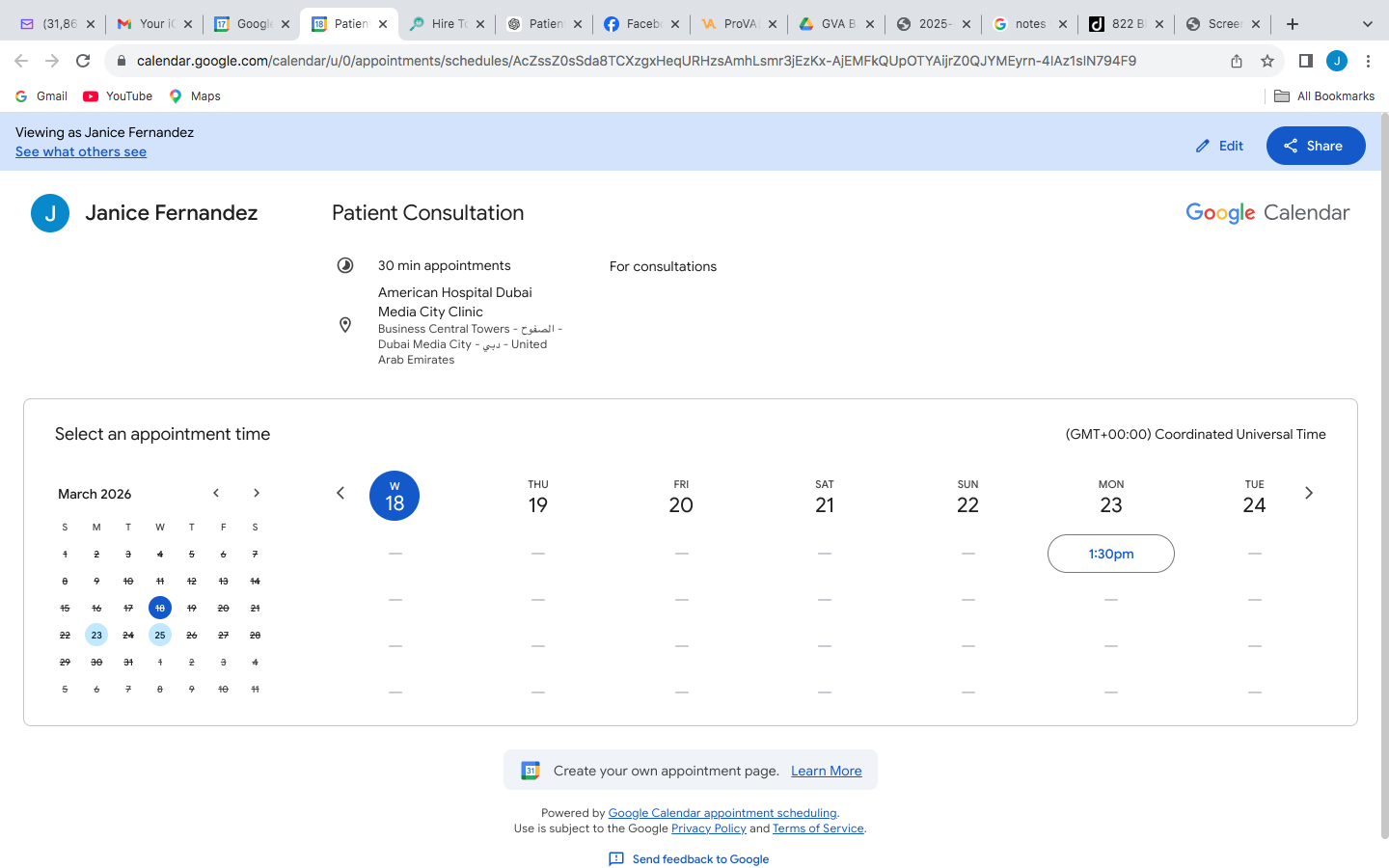Open the Chrome profile avatar J
Screen dimensions: 1389x868
[1337, 61]
